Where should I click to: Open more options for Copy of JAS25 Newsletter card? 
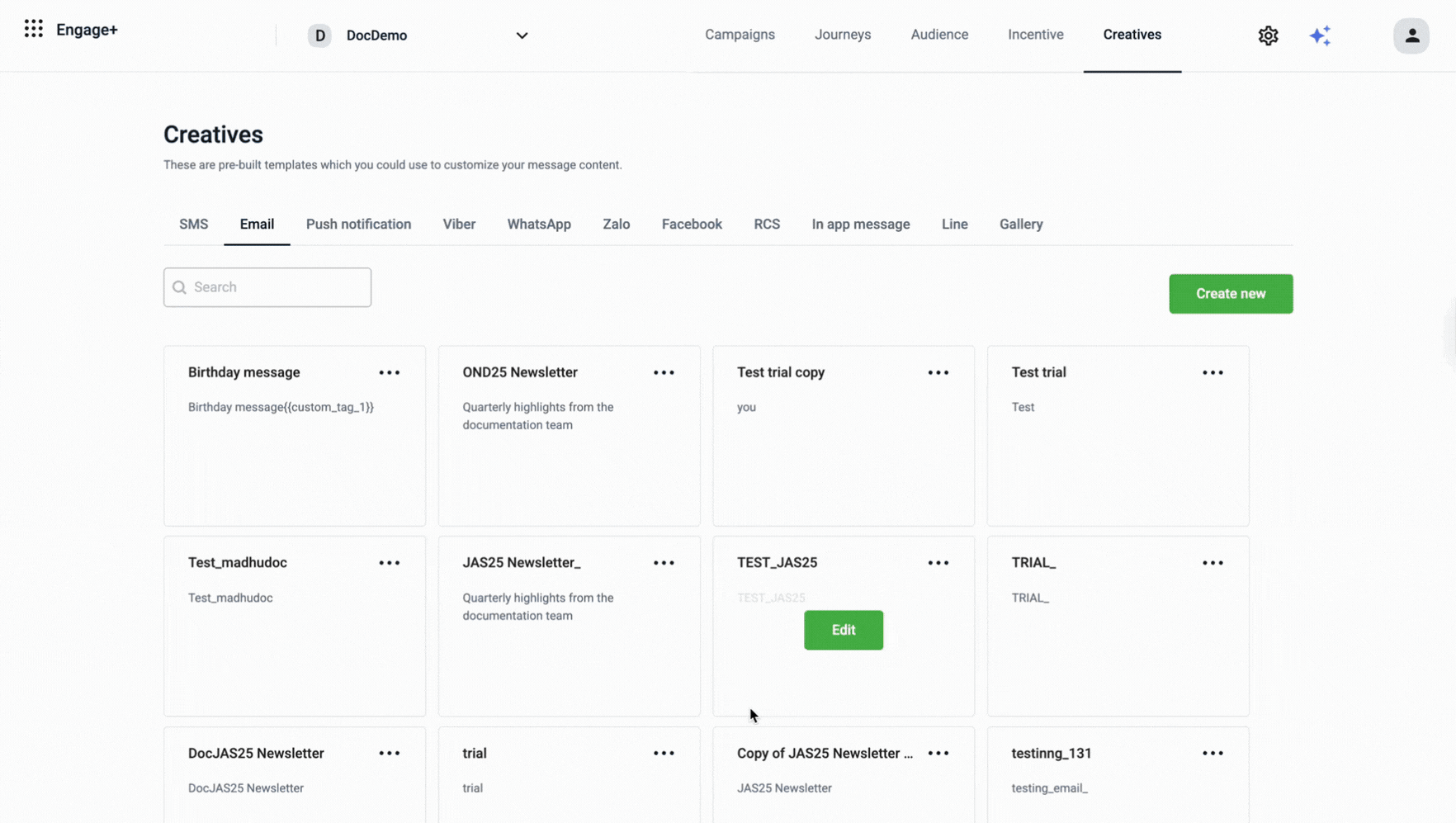point(938,754)
